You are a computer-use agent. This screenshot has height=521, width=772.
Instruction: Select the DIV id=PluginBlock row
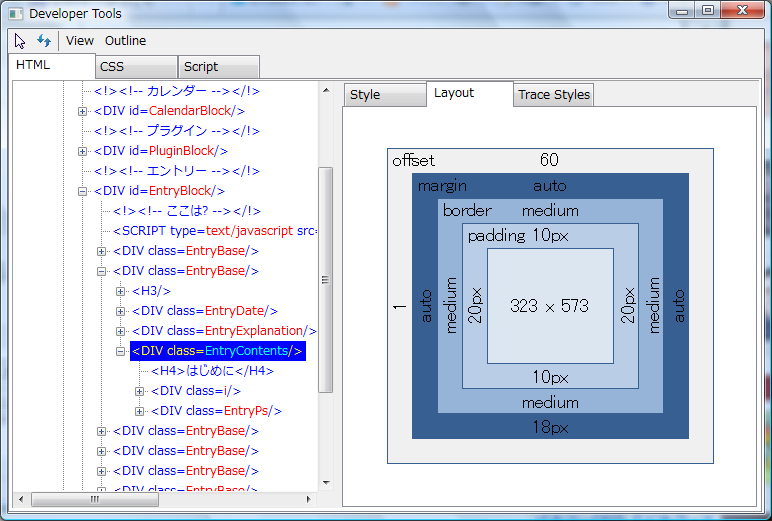coord(161,151)
